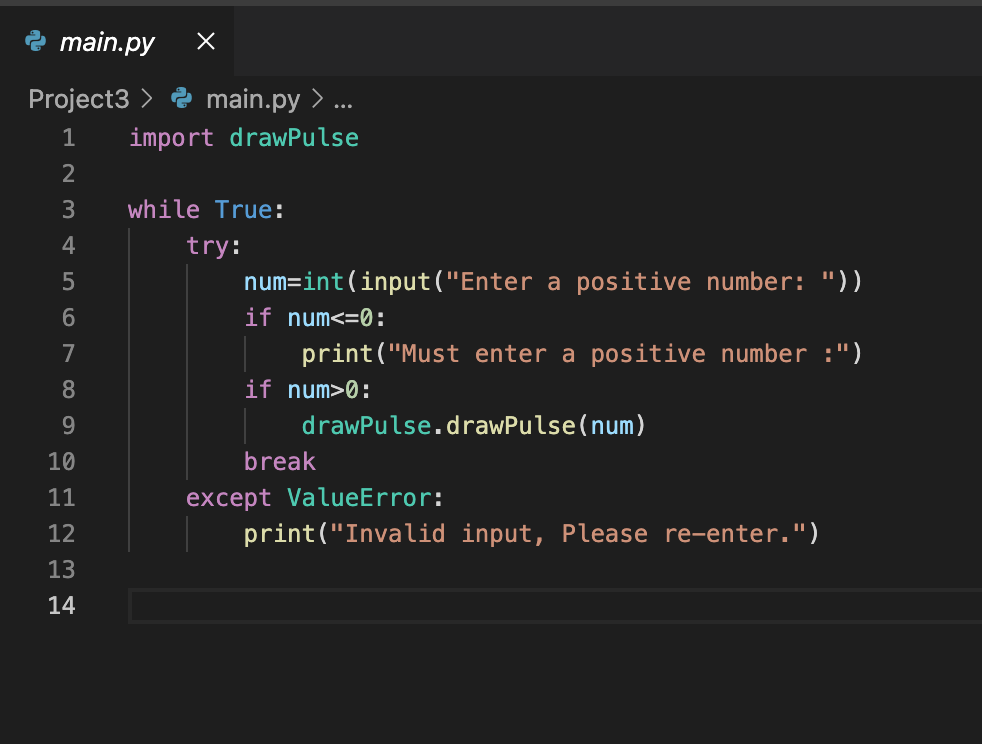Screen dimensions: 982x744
Task: Select the import drawPulse statement on line 1
Action: tap(243, 137)
